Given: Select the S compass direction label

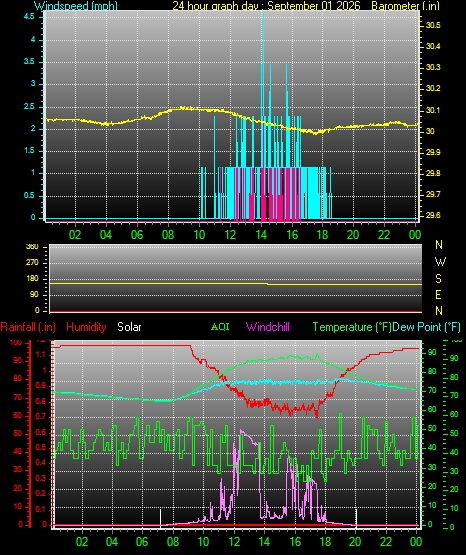Looking at the screenshot, I should tap(438, 279).
